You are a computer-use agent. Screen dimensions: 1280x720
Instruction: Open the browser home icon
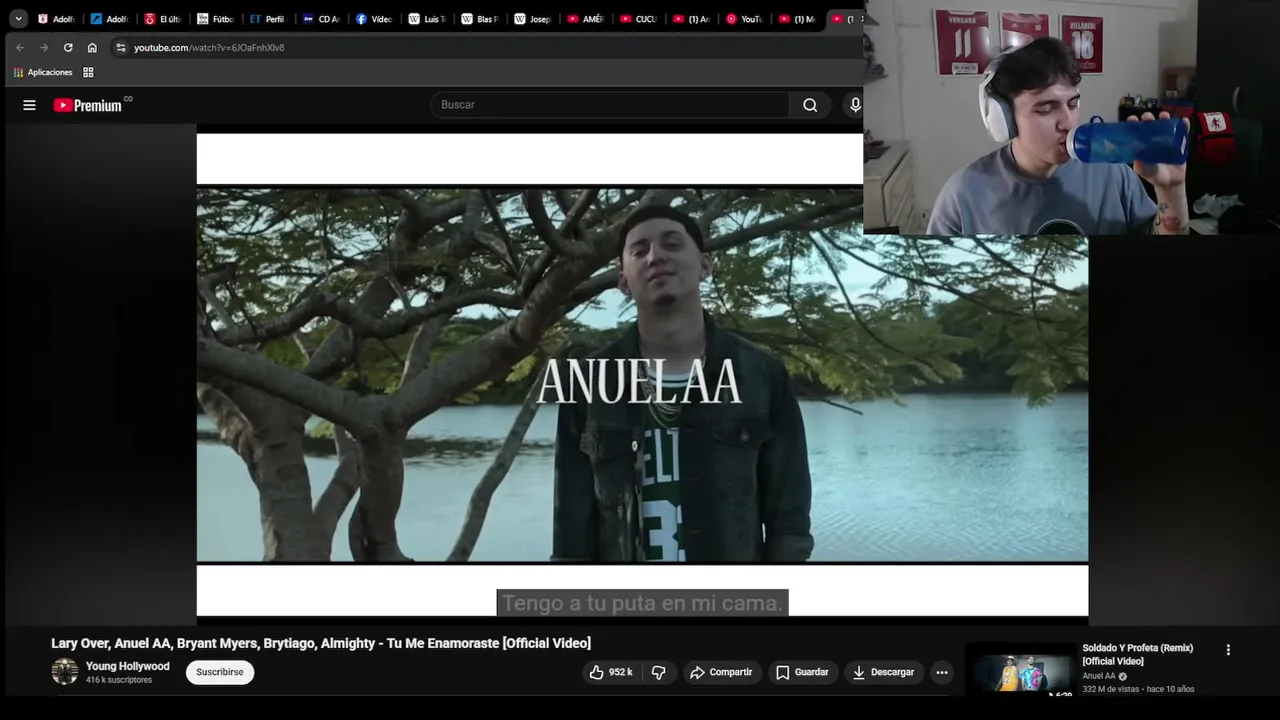92,47
